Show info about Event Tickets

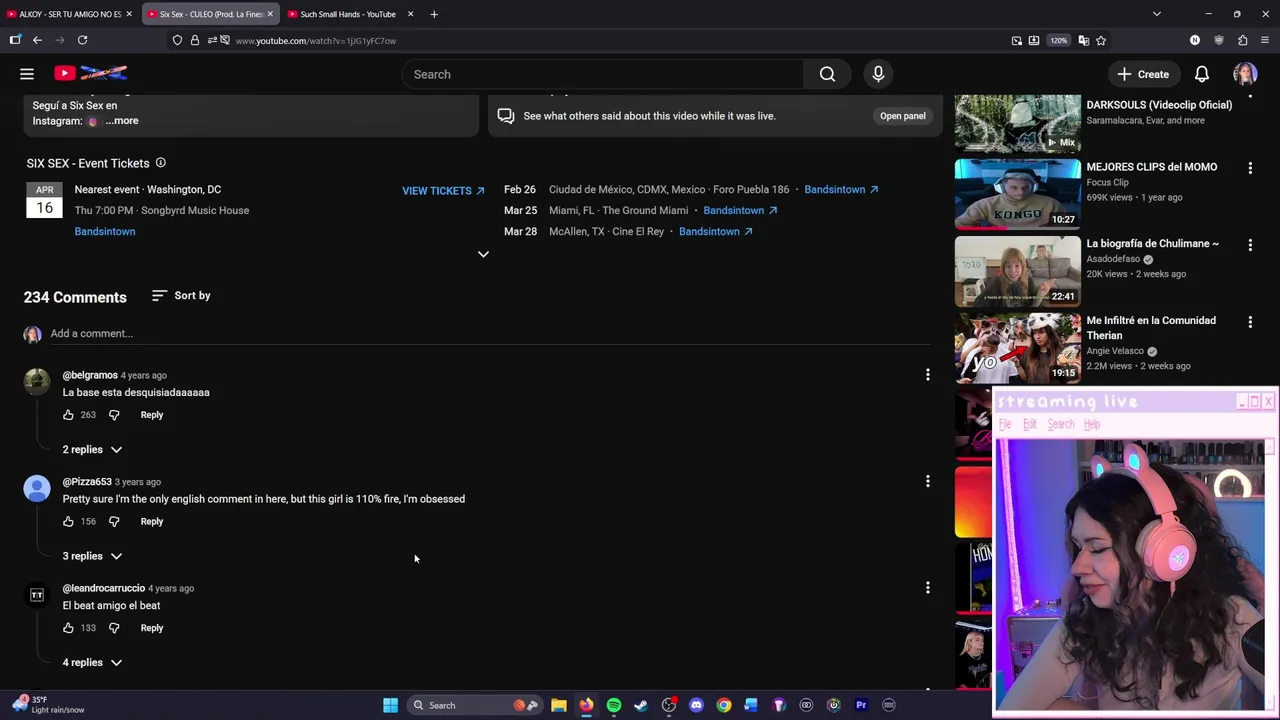pyautogui.click(x=160, y=163)
